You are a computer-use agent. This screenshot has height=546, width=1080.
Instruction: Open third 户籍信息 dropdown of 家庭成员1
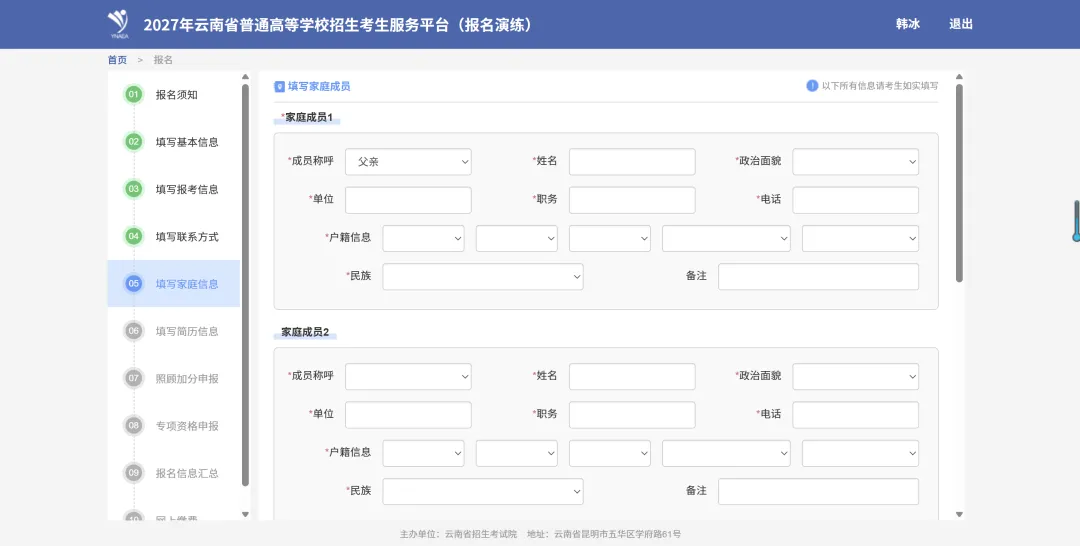[610, 238]
